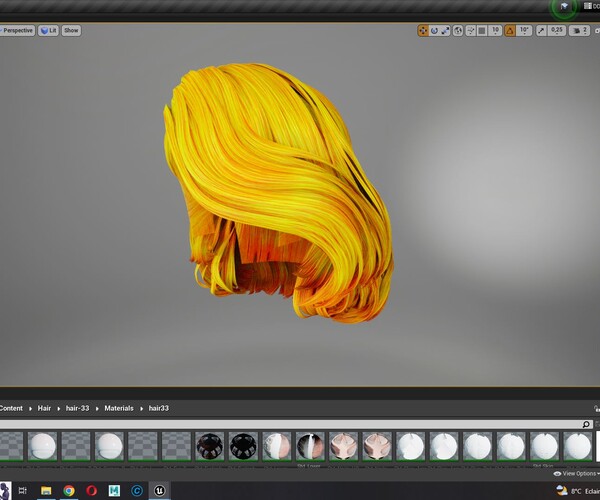Toggle grid snapping square icon
Screen dimensions: 600x500
coord(482,31)
